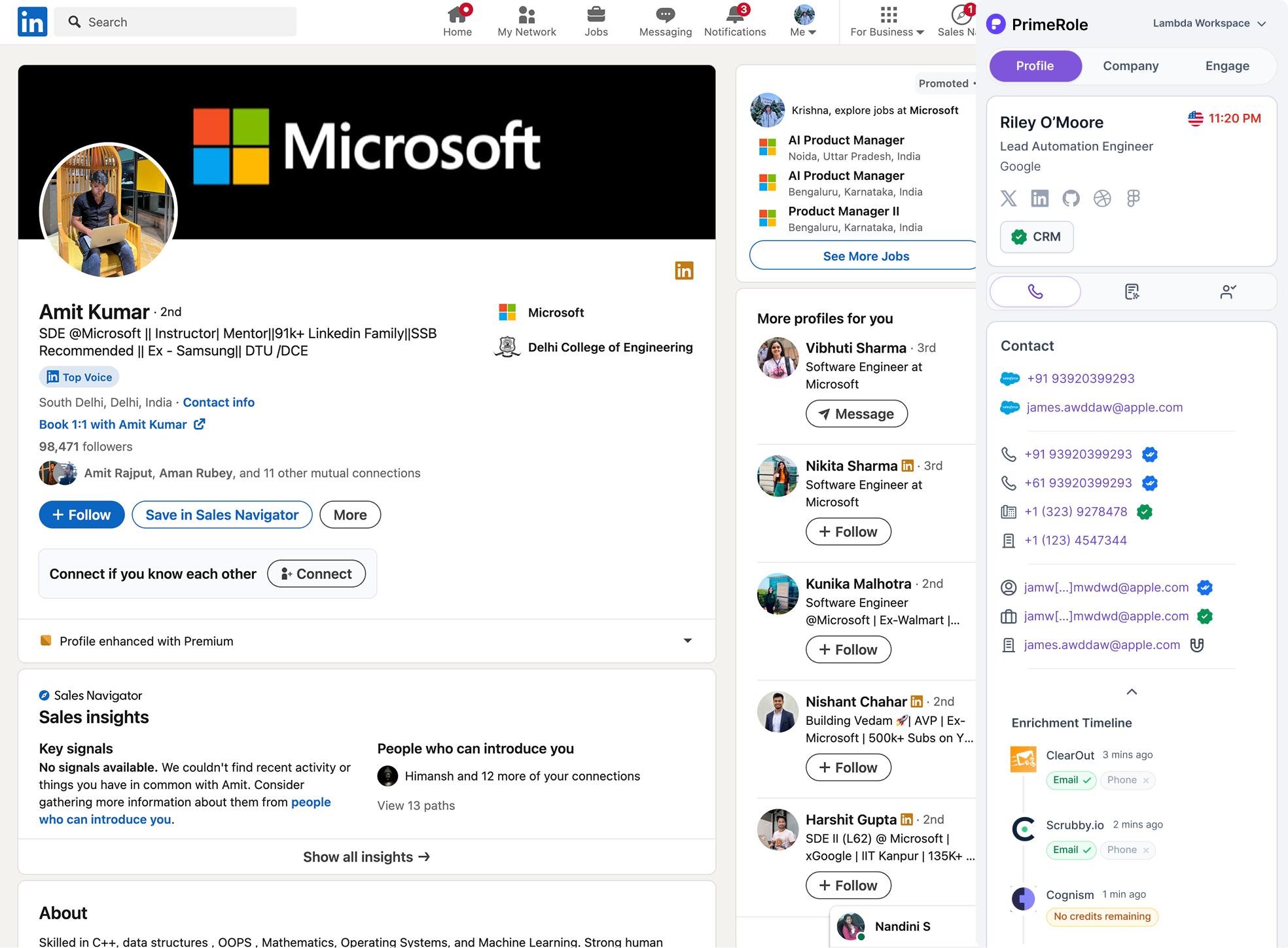Click the LinkedIn icon in PrimeRole panel
This screenshot has width=1288, height=948.
point(1039,198)
